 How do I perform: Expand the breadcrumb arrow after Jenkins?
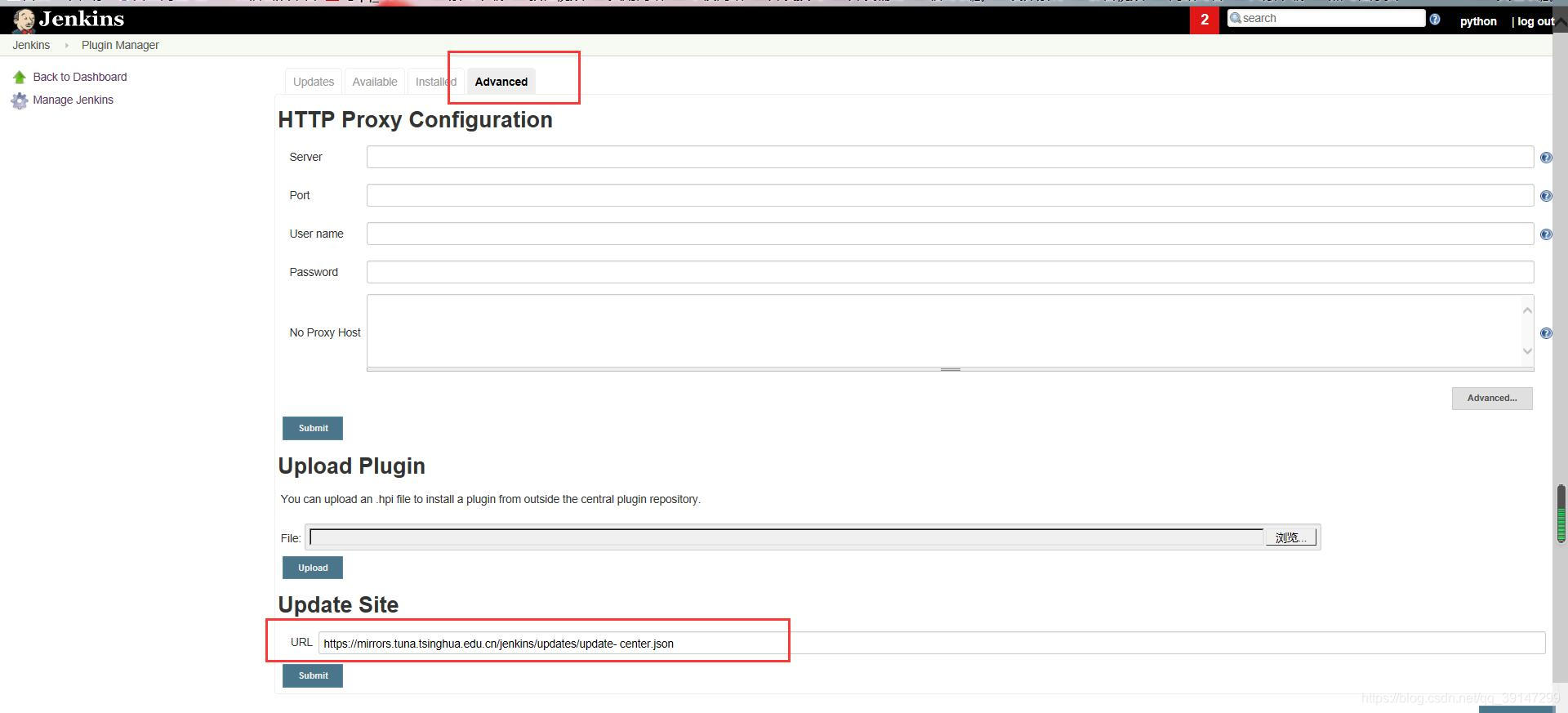tap(66, 46)
